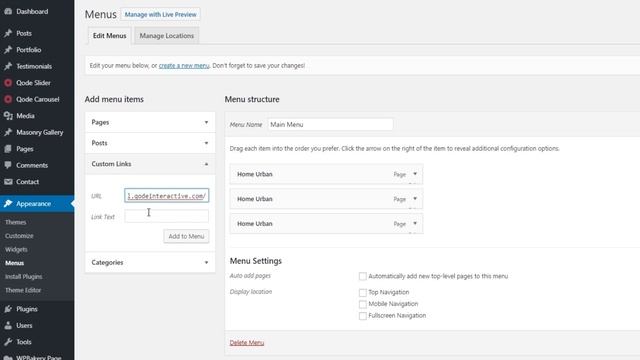
Task: Click the Delete Menu link
Action: coord(247,342)
